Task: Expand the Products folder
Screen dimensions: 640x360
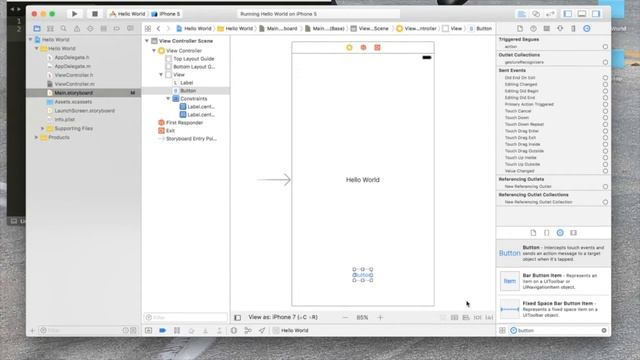Action: point(37,138)
